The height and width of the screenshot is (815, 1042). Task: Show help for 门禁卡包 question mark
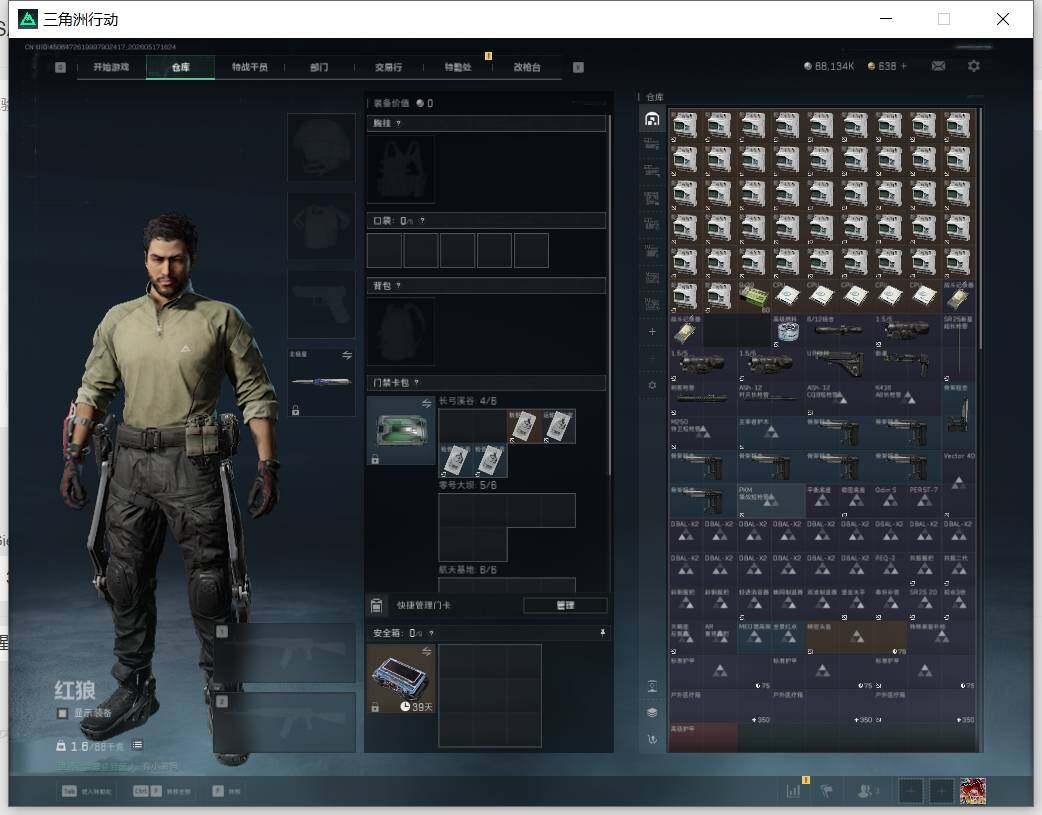pyautogui.click(x=417, y=382)
